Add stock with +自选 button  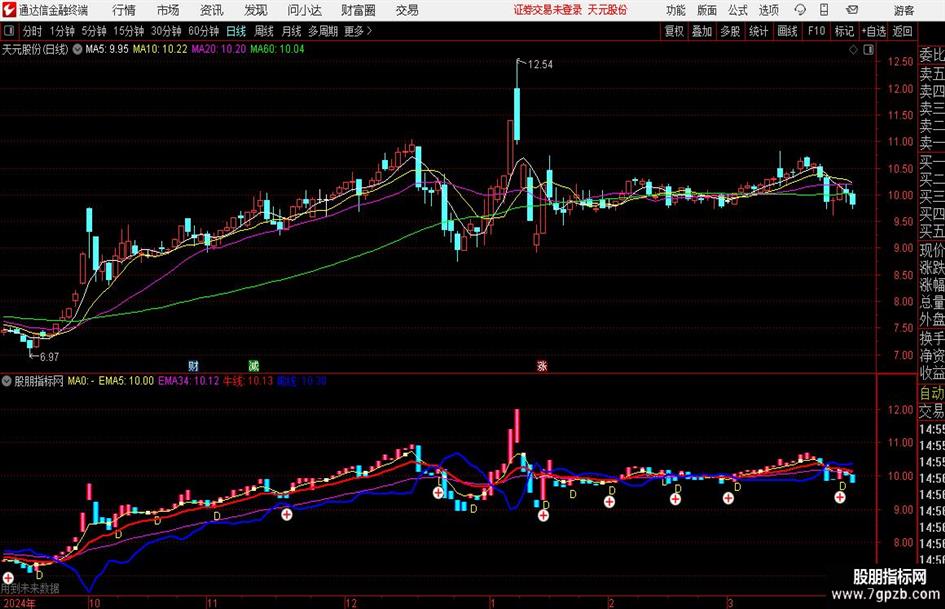pyautogui.click(x=873, y=31)
